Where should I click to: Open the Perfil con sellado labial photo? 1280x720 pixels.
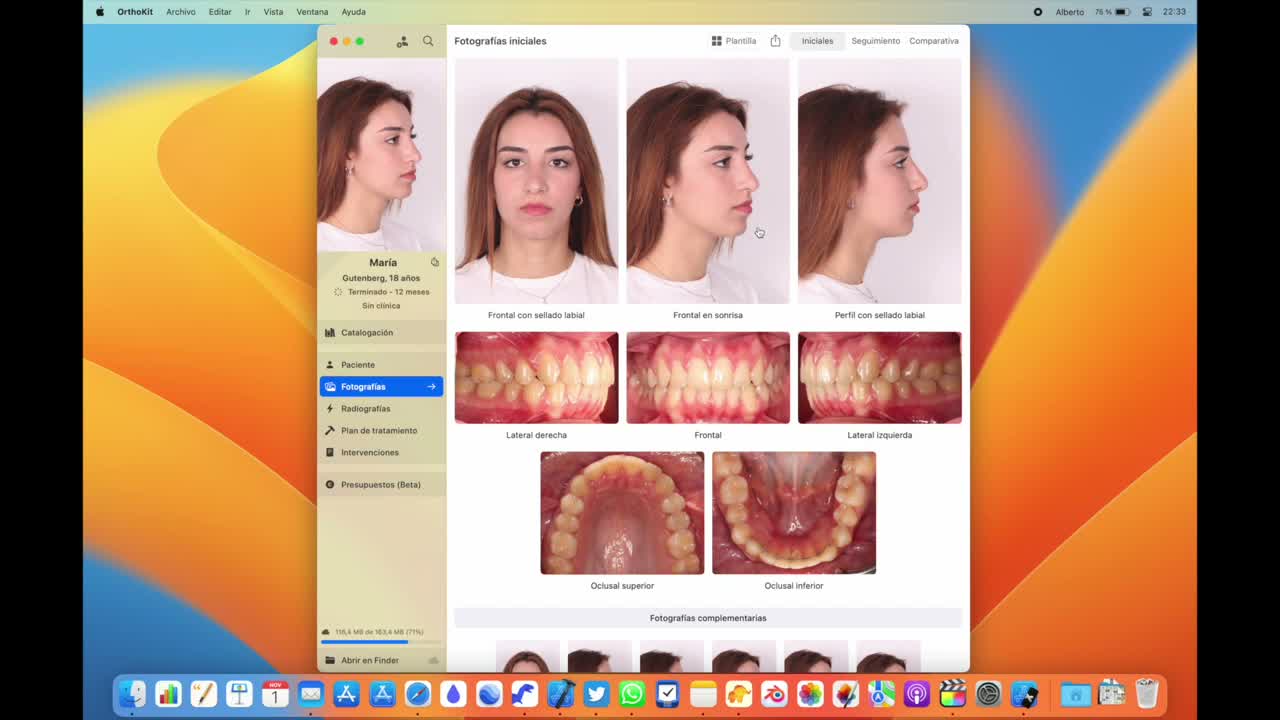[x=880, y=181]
